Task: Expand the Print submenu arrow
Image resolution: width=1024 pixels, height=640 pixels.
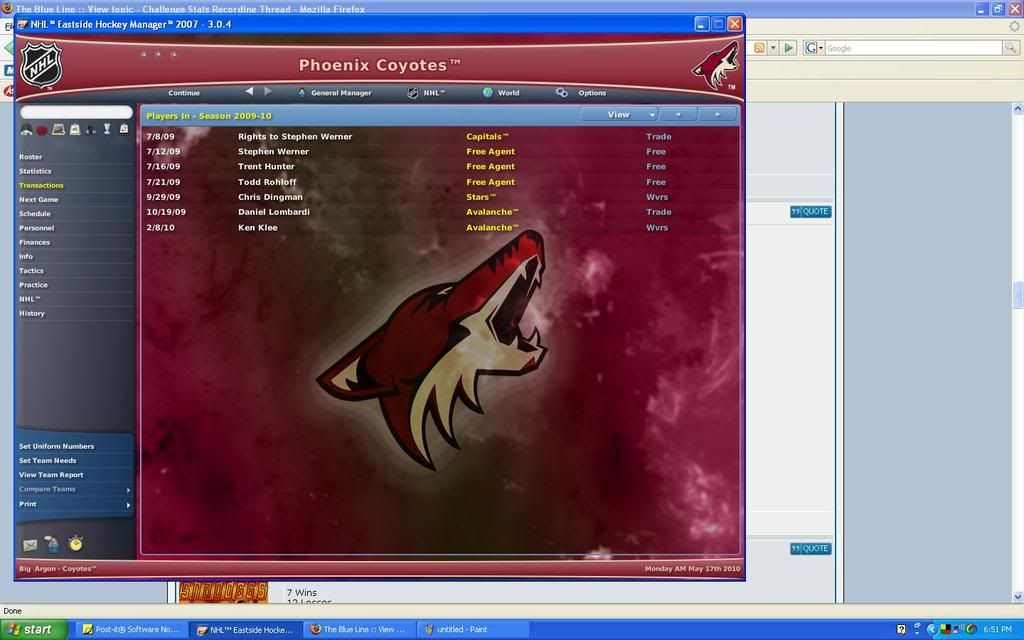Action: (x=128, y=505)
